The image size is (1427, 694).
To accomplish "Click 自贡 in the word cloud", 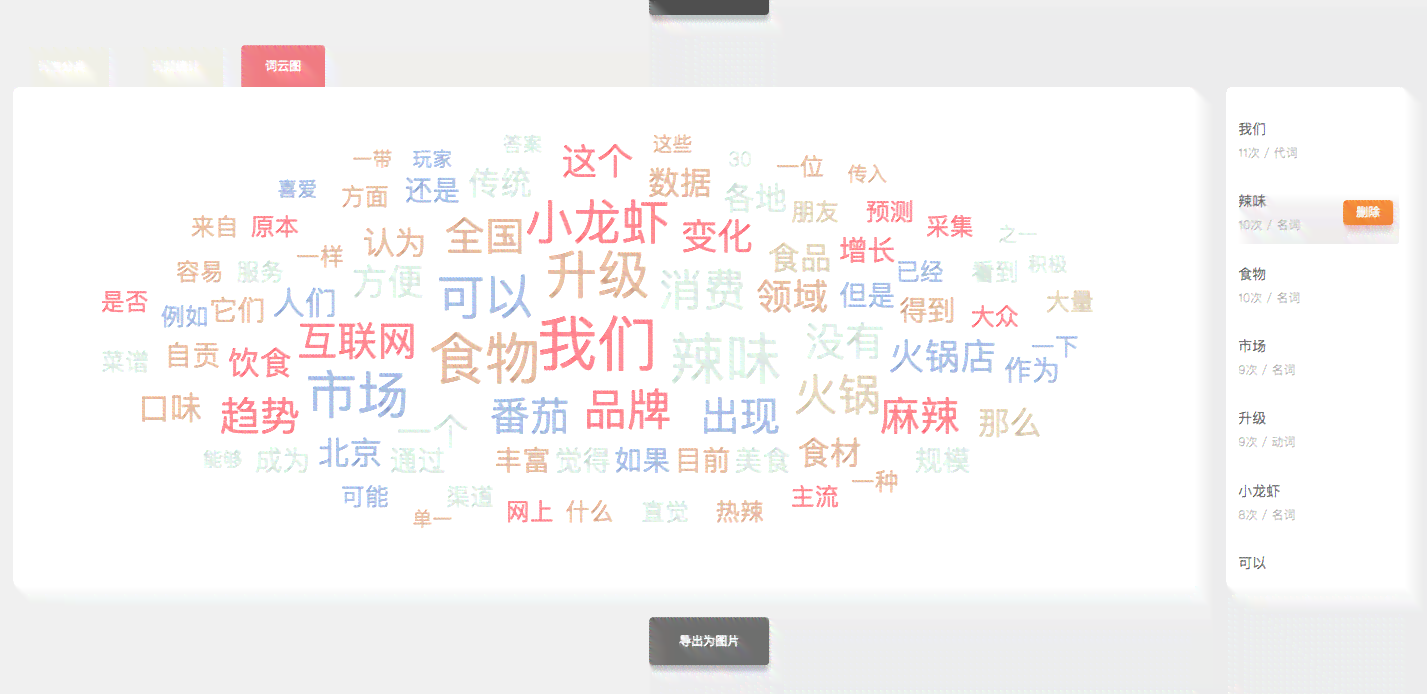I will [x=192, y=355].
